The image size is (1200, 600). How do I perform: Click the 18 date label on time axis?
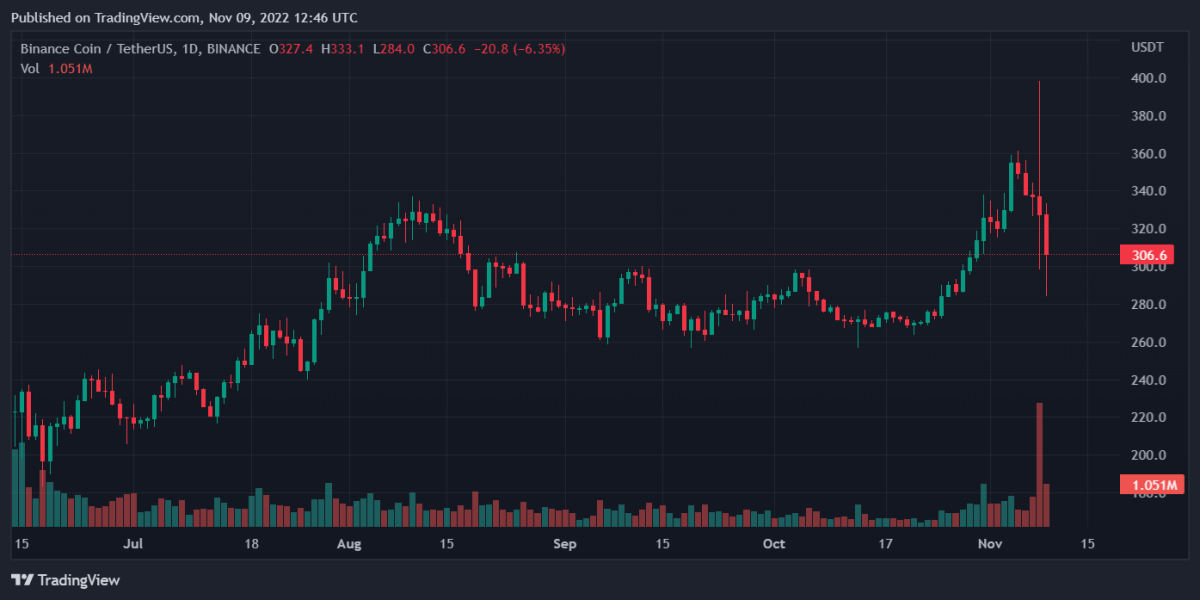(x=251, y=544)
